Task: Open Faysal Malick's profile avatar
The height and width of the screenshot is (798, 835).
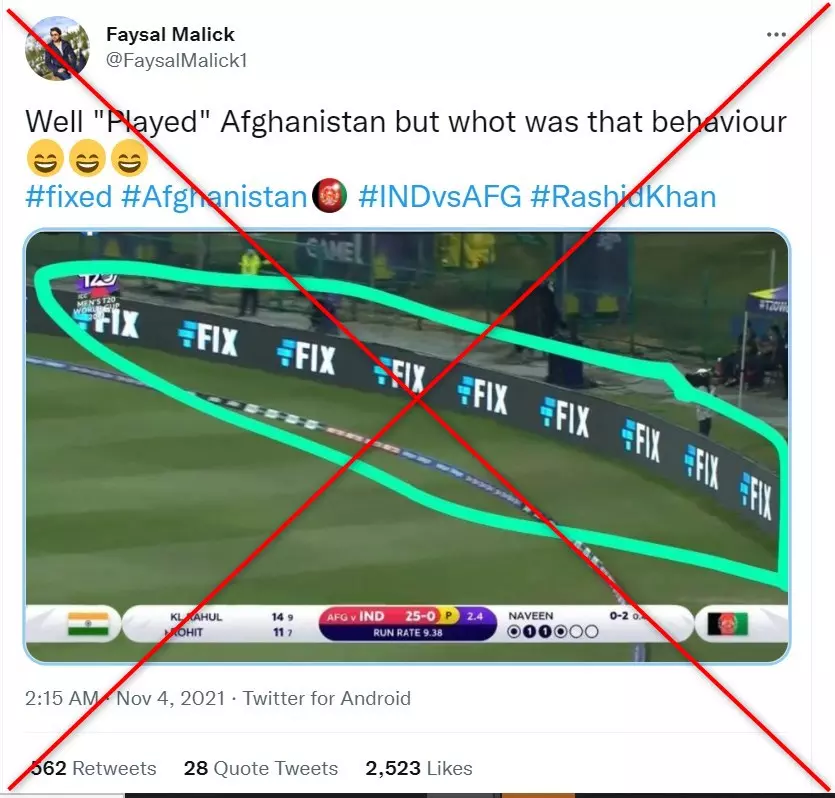Action: coord(58,48)
